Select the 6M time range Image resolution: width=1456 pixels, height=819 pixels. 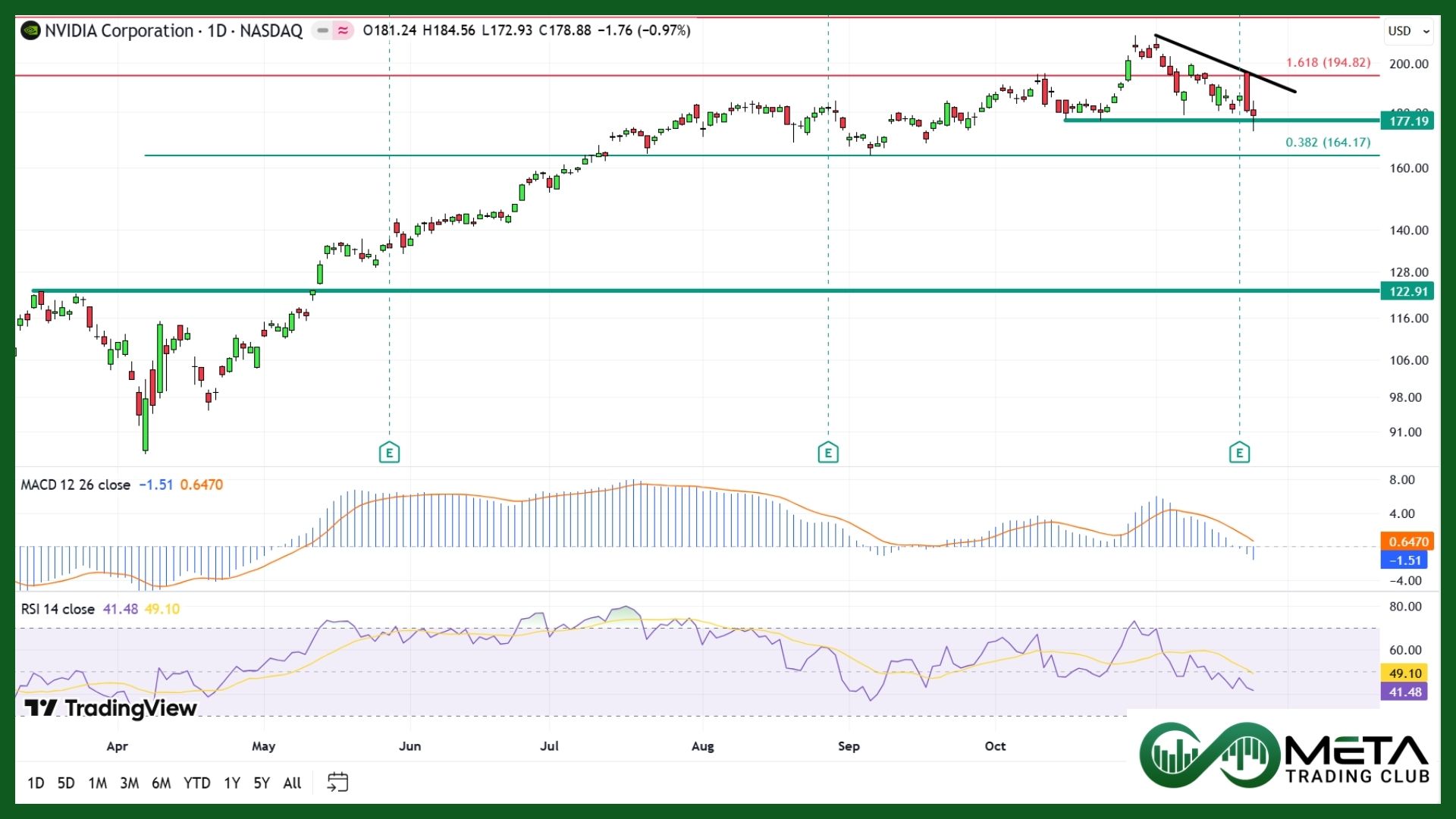[x=161, y=783]
